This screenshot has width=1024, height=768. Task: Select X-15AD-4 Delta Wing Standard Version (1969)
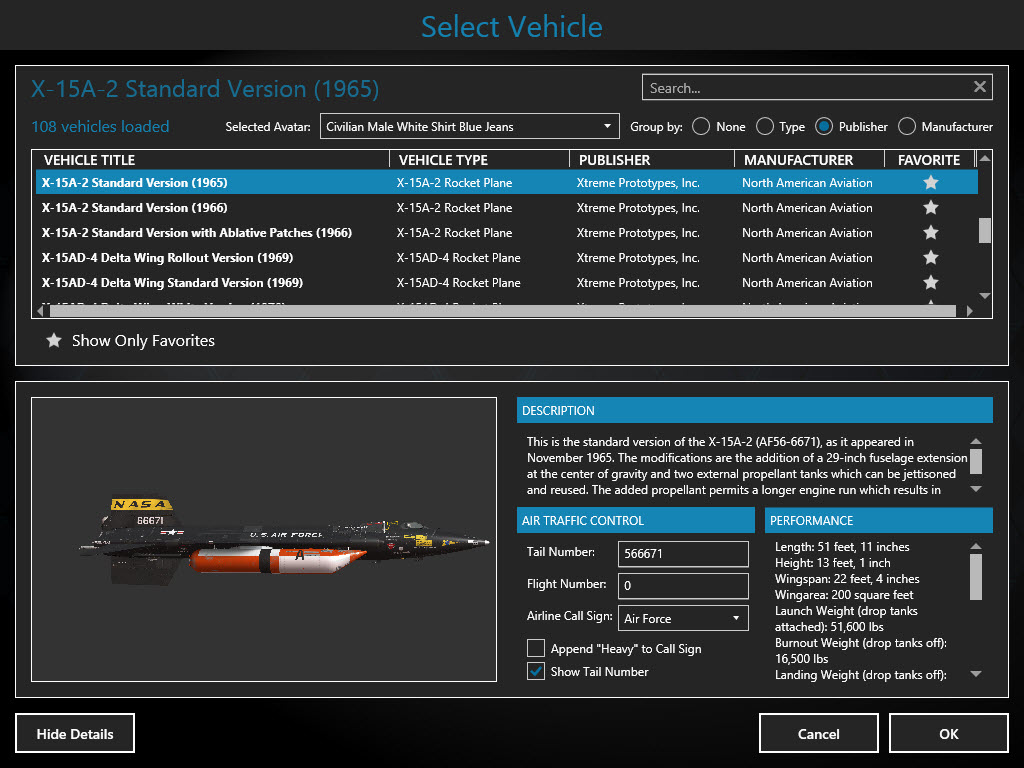507,283
